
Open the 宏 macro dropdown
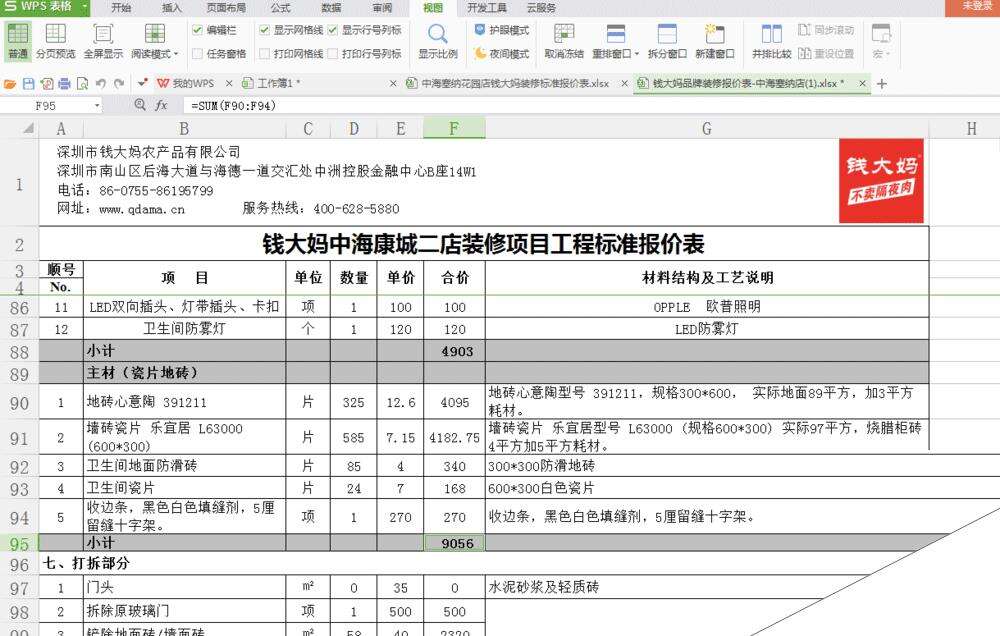(881, 41)
